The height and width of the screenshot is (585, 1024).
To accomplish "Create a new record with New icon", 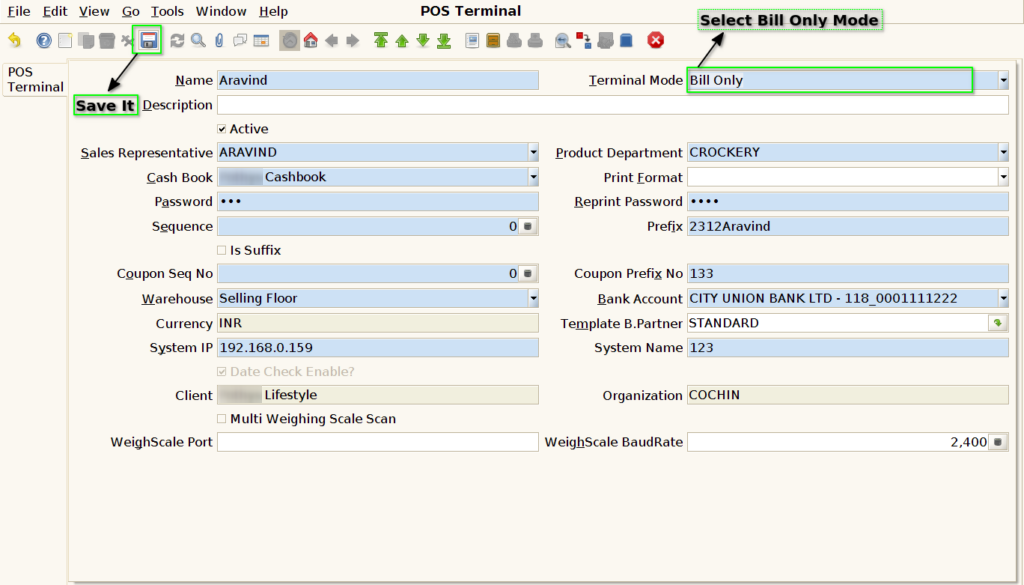I will point(65,40).
